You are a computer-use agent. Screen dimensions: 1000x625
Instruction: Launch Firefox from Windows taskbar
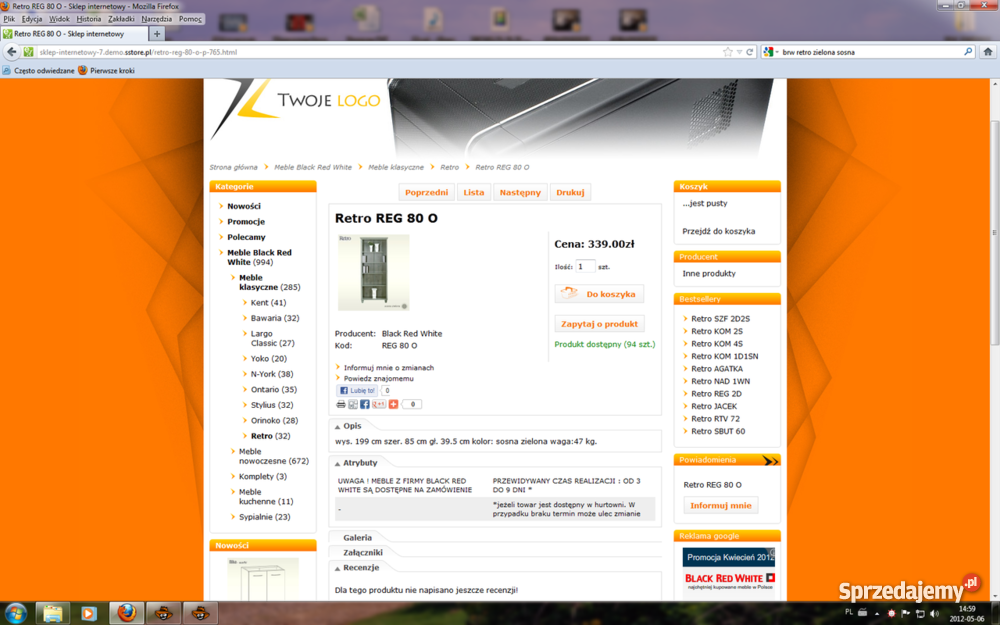tap(125, 612)
